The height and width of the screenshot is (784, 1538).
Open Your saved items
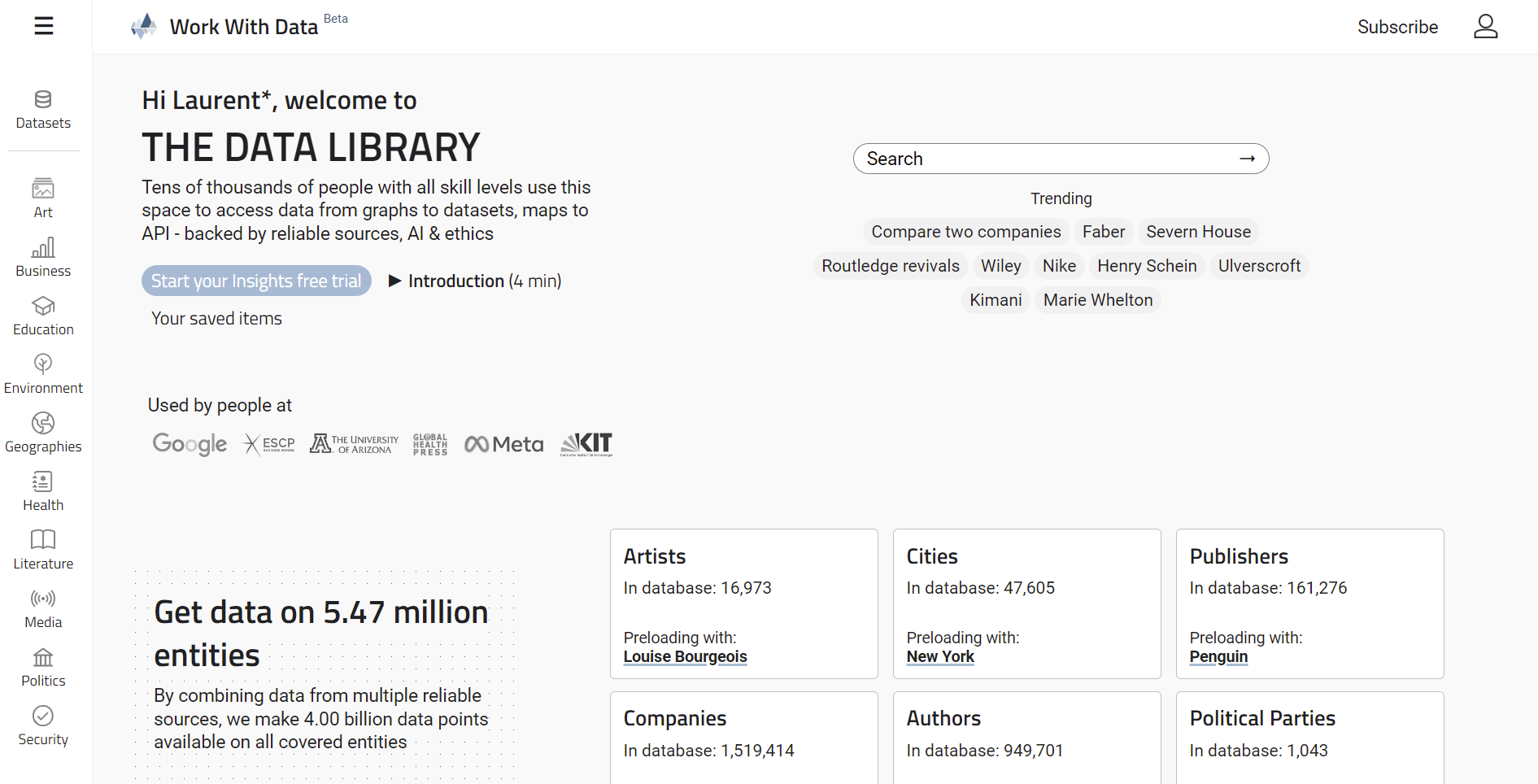pyautogui.click(x=216, y=319)
